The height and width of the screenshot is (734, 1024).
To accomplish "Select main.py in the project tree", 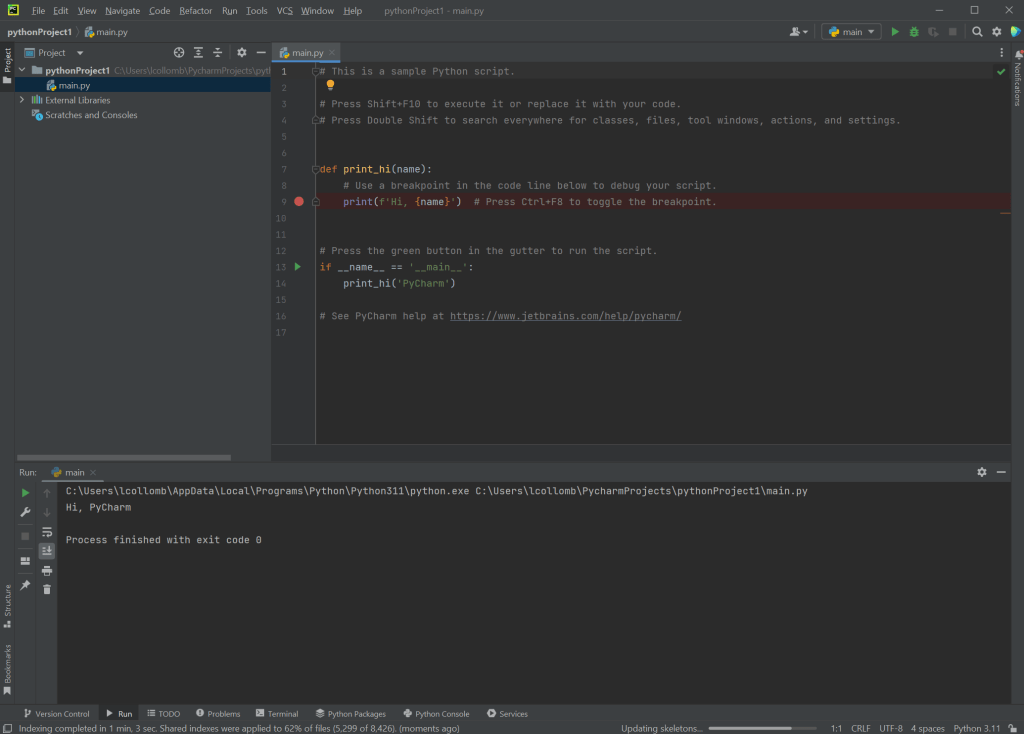I will (x=74, y=85).
